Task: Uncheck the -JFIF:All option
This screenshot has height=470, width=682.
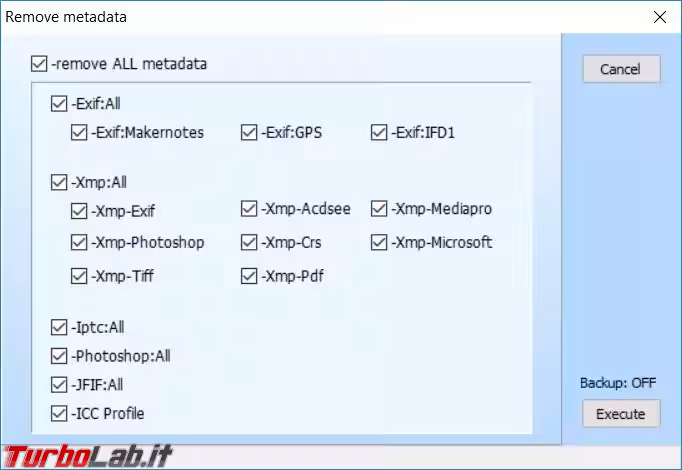Action: (x=59, y=384)
